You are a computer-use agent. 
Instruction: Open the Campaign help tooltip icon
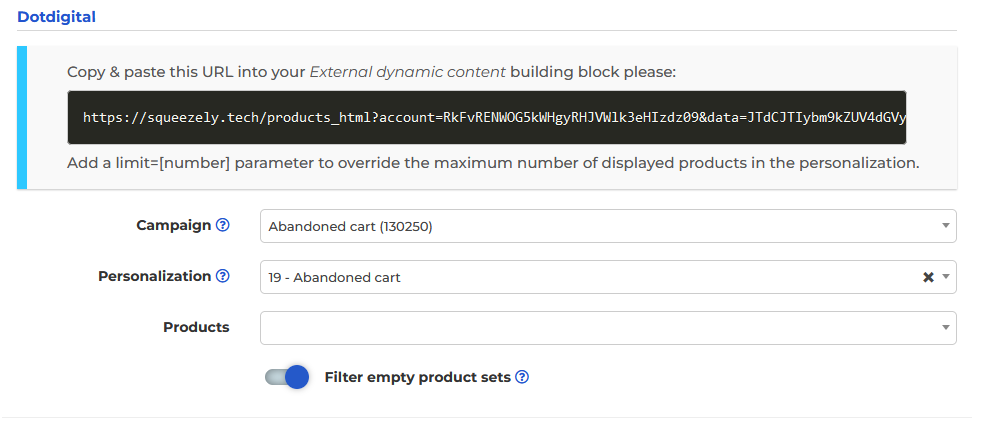tap(222, 225)
